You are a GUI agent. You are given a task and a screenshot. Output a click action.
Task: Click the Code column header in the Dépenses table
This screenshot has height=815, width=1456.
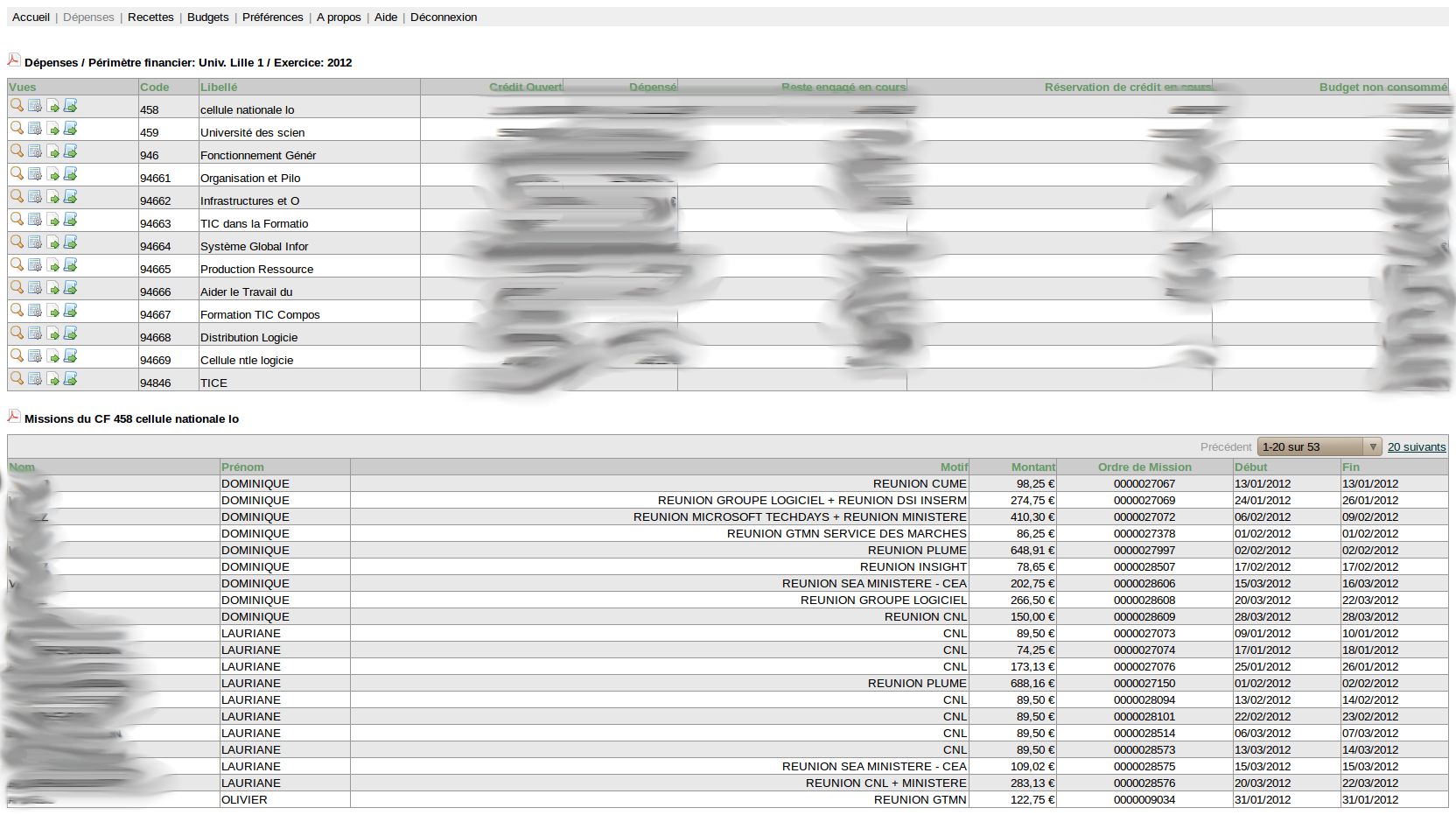[155, 88]
